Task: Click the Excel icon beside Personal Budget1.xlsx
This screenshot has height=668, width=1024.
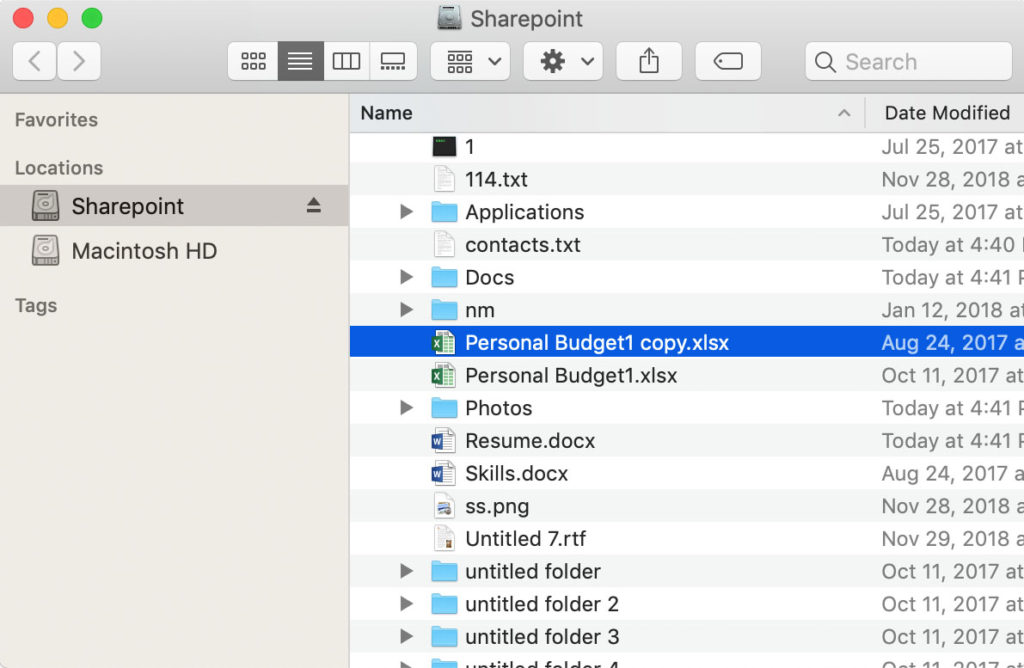Action: pyautogui.click(x=444, y=374)
